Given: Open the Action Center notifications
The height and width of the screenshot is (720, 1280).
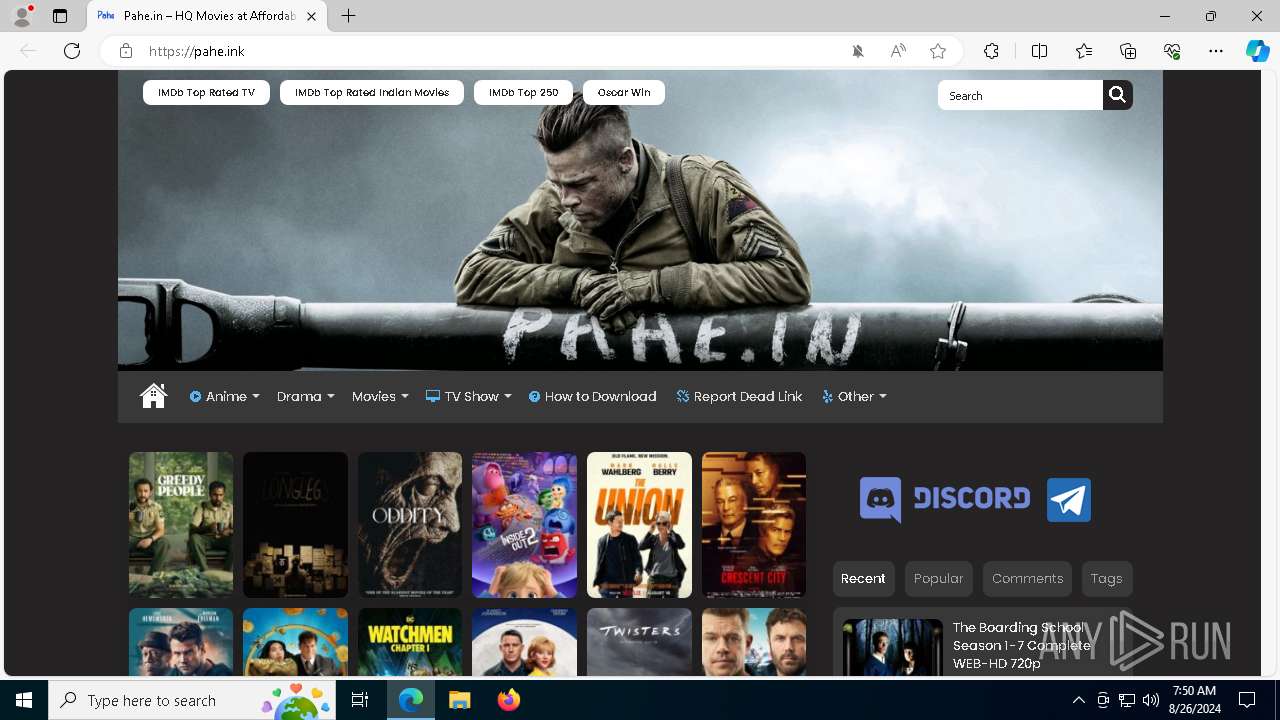Looking at the screenshot, I should (1247, 700).
